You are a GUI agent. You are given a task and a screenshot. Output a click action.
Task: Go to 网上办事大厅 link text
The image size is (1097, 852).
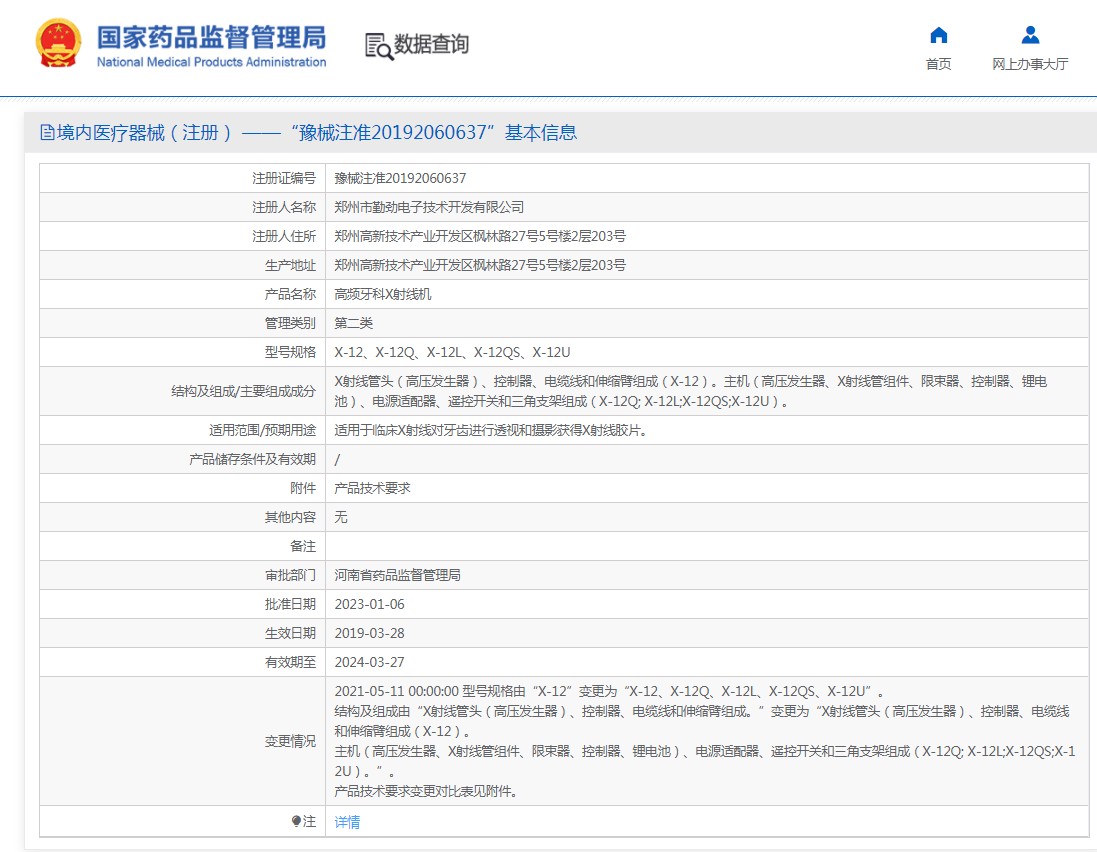point(1030,64)
